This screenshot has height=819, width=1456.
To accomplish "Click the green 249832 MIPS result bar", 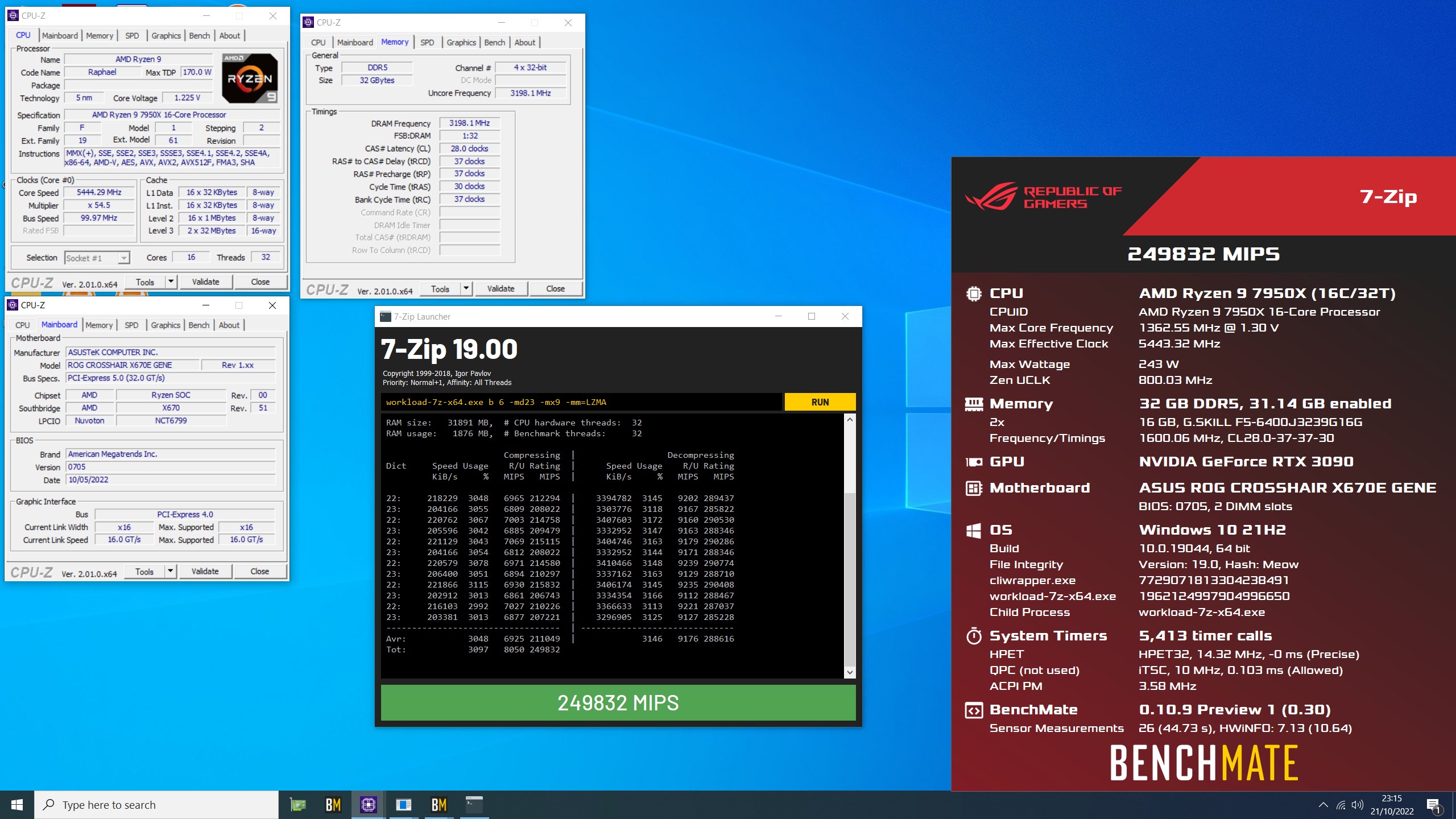I will pos(618,703).
